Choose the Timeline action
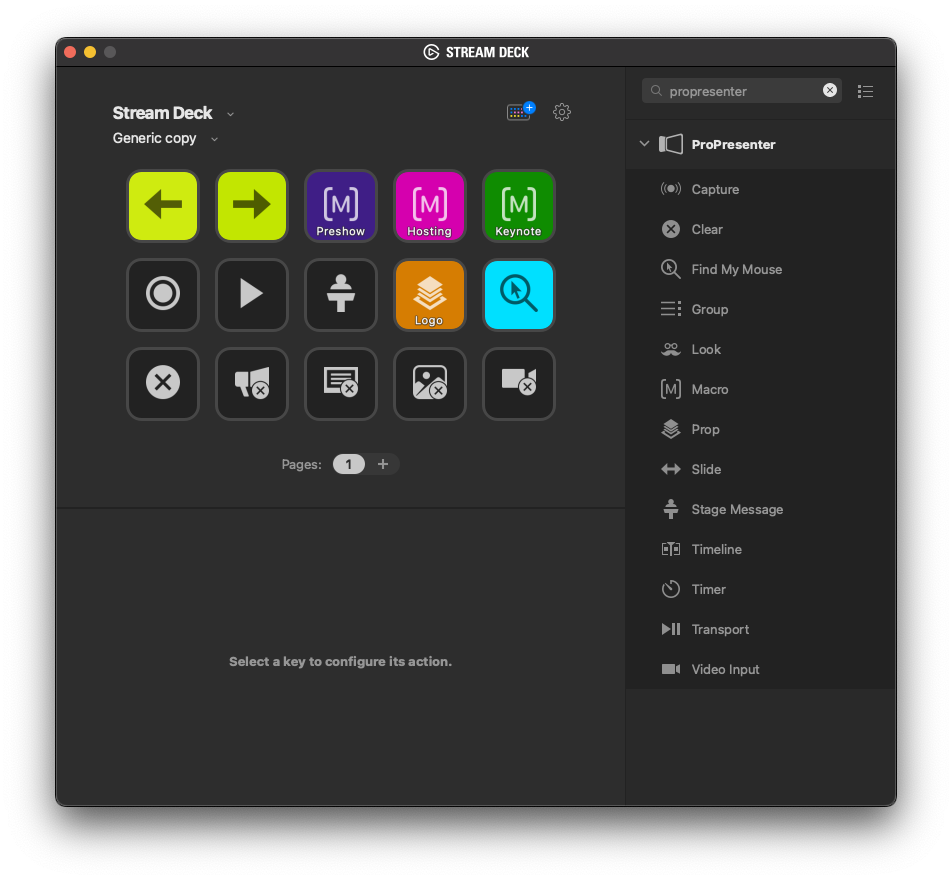This screenshot has height=880, width=952. tap(761, 550)
